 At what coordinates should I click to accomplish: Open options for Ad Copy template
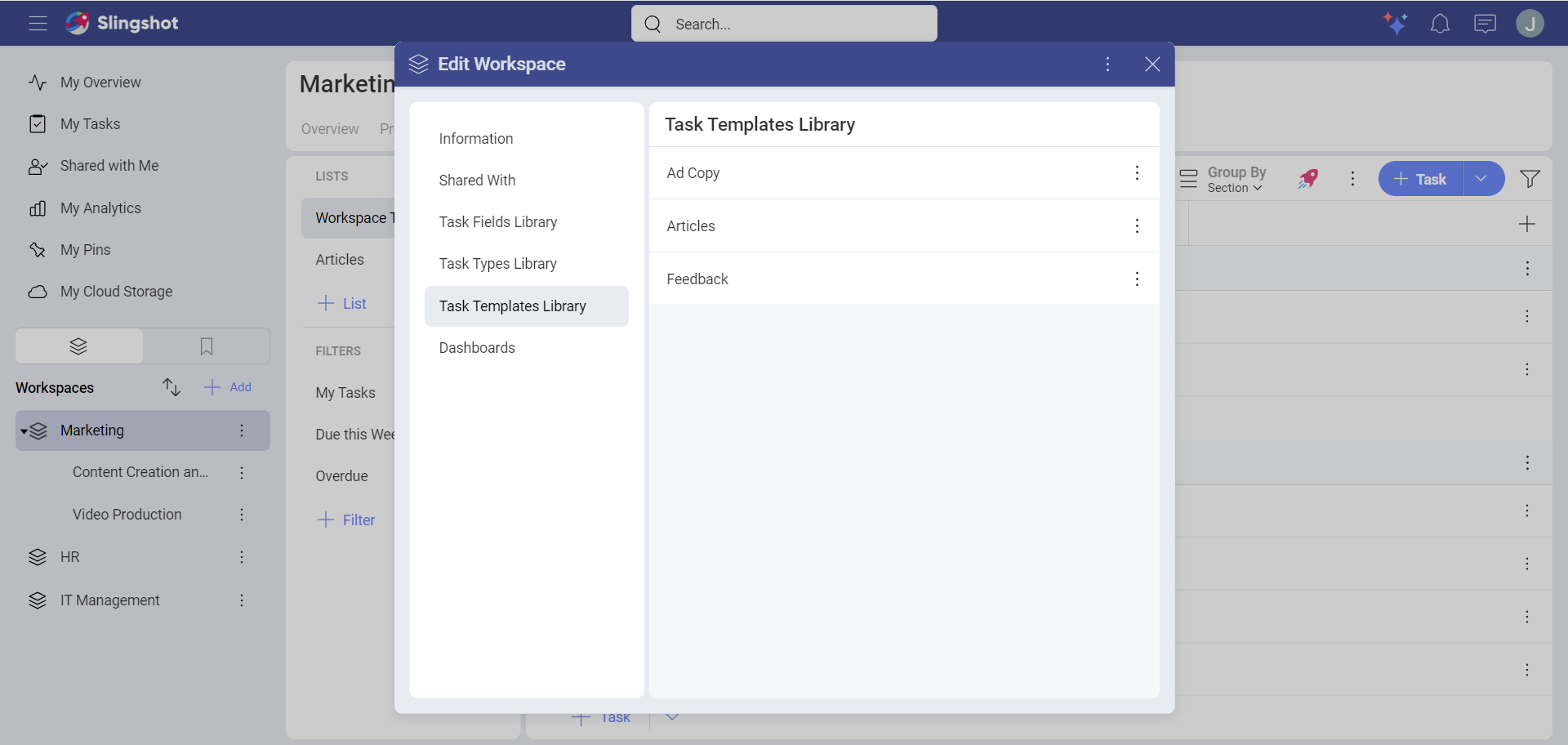[x=1137, y=173]
